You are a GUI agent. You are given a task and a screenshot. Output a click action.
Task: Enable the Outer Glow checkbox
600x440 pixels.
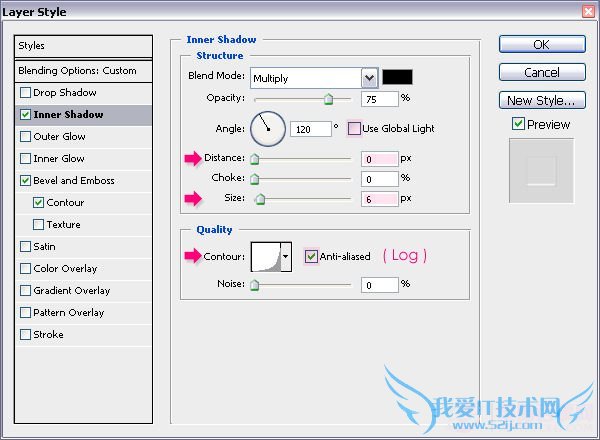(x=25, y=137)
